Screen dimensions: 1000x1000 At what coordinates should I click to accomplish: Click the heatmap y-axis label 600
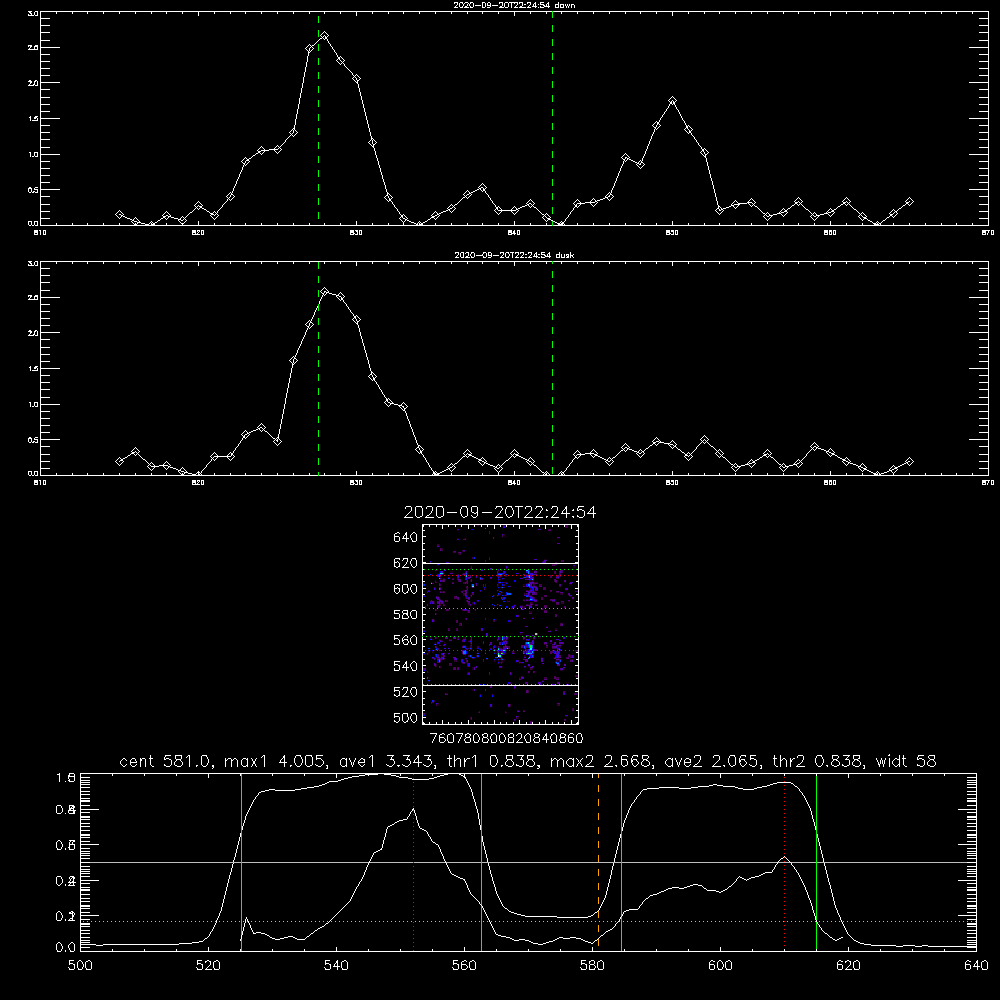pyautogui.click(x=405, y=589)
